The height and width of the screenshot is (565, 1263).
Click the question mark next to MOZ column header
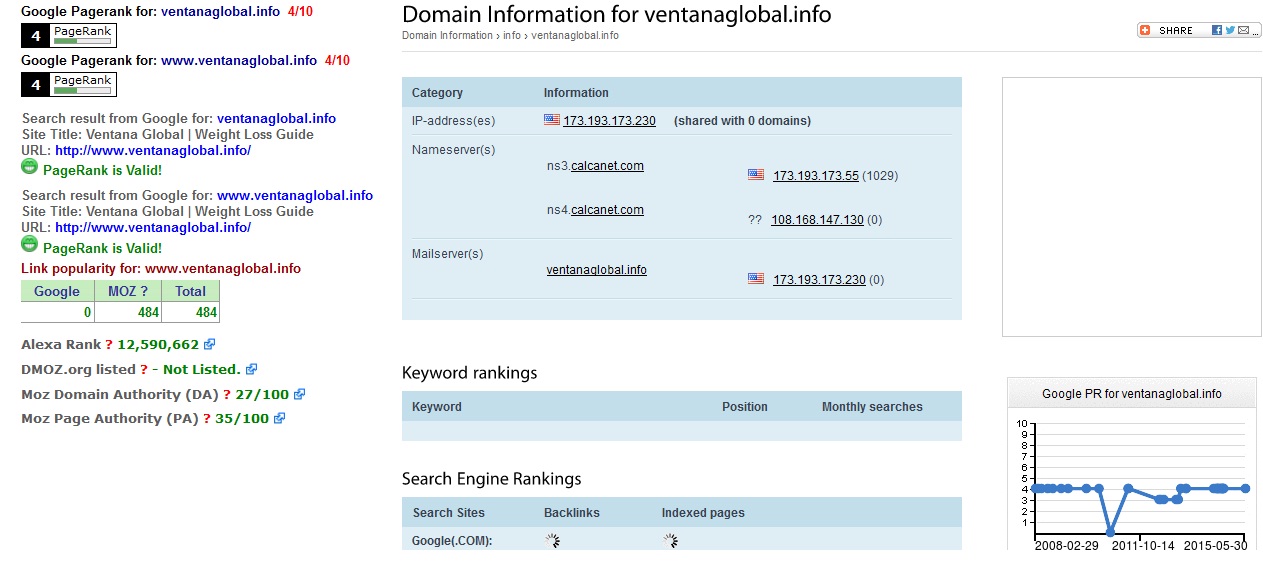tap(143, 291)
